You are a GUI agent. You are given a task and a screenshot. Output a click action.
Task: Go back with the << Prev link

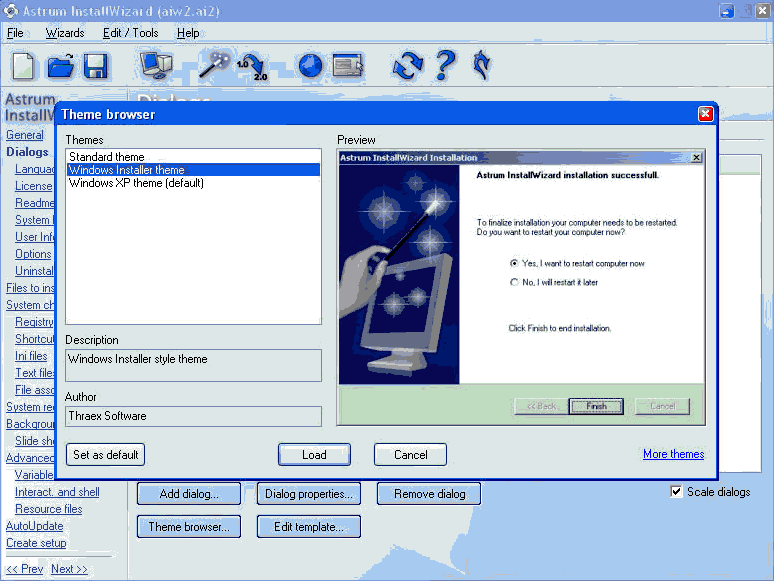tap(25, 569)
